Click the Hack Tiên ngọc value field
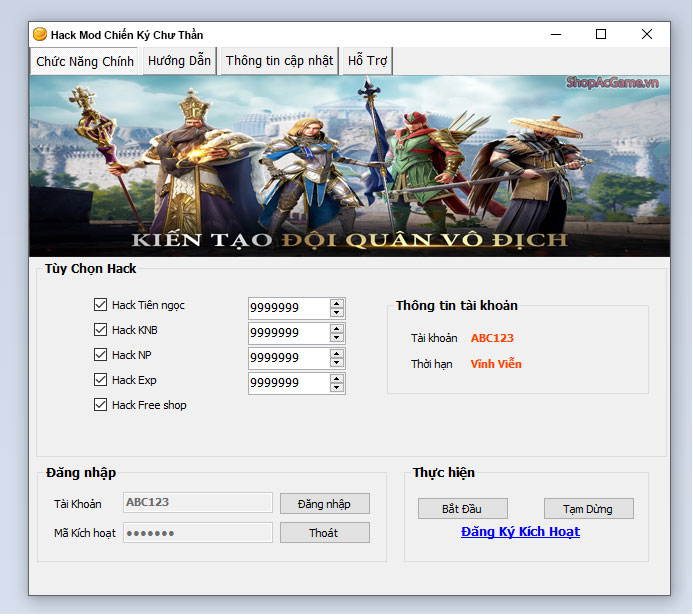Image resolution: width=693 pixels, height=616 pixels. 287,308
